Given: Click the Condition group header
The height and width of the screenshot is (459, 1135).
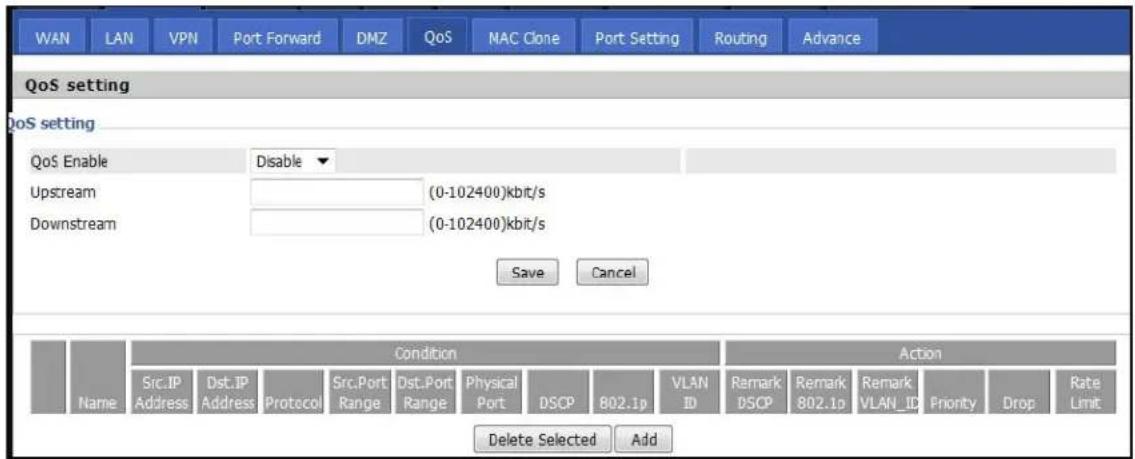Looking at the screenshot, I should tap(426, 353).
